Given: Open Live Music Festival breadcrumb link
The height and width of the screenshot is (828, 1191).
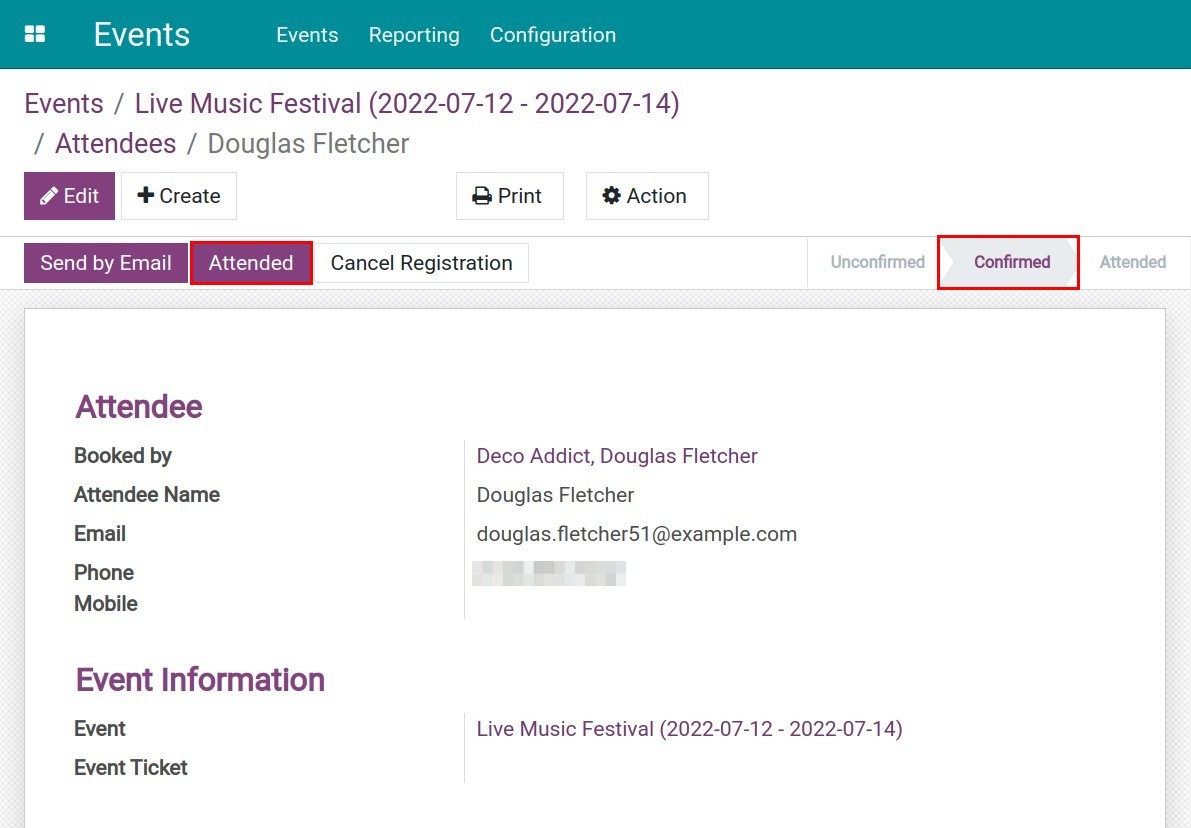Looking at the screenshot, I should pos(406,104).
